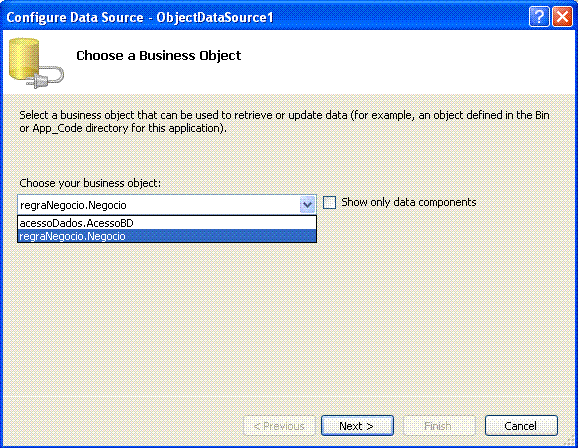Click the yellow database plug icon
The height and width of the screenshot is (448, 578).
pos(36,63)
